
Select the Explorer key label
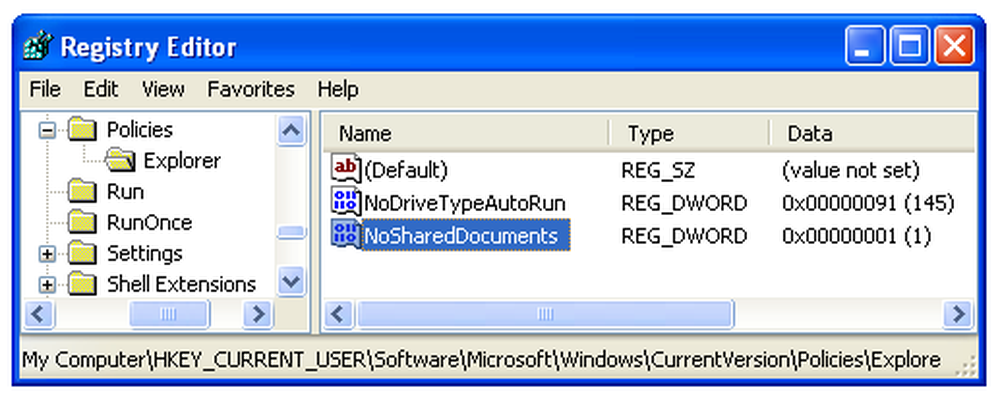(x=182, y=161)
